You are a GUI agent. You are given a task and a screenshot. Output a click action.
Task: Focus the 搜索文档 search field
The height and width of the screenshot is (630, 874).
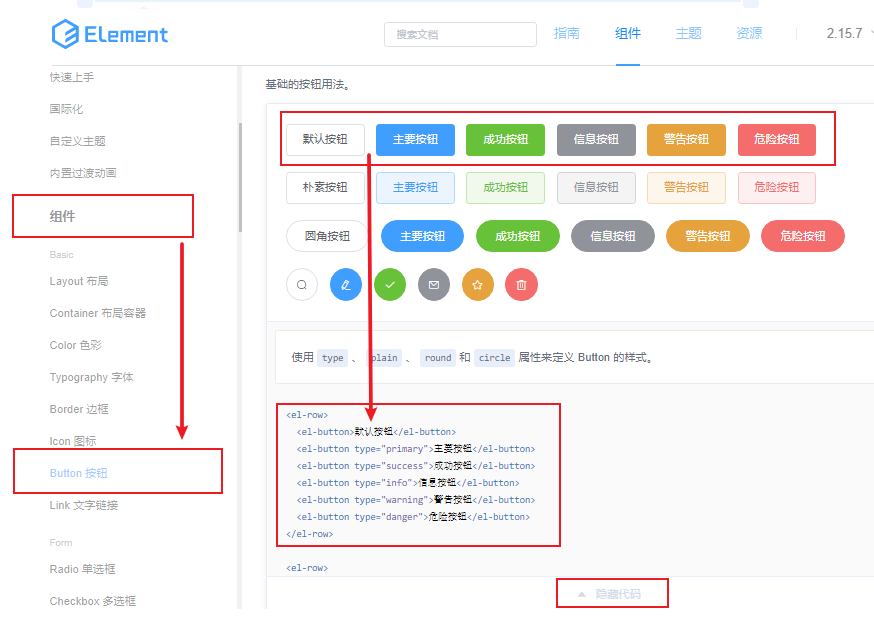click(x=460, y=34)
